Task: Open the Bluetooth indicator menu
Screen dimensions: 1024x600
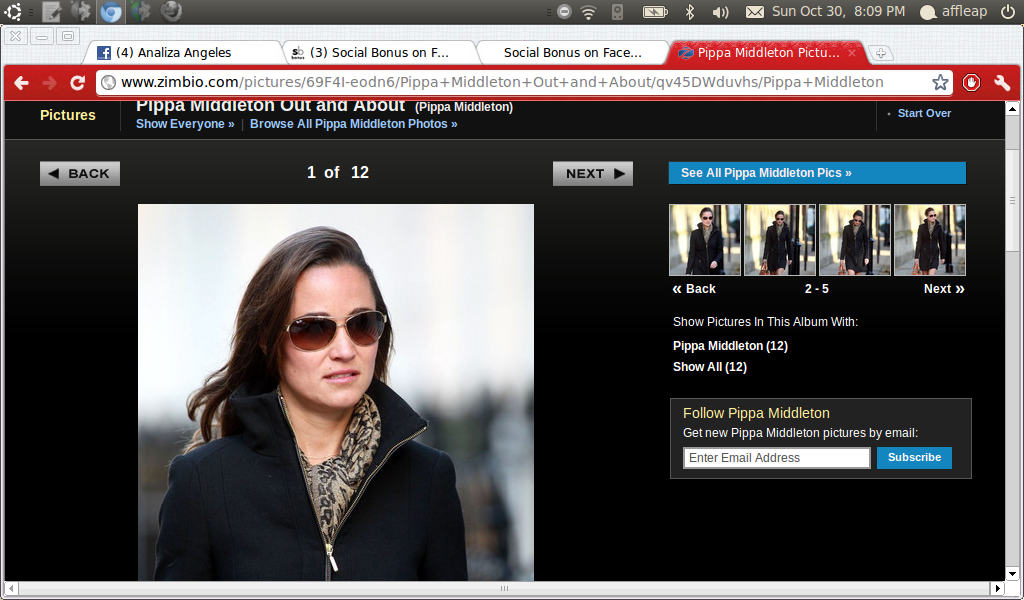Action: pos(690,12)
